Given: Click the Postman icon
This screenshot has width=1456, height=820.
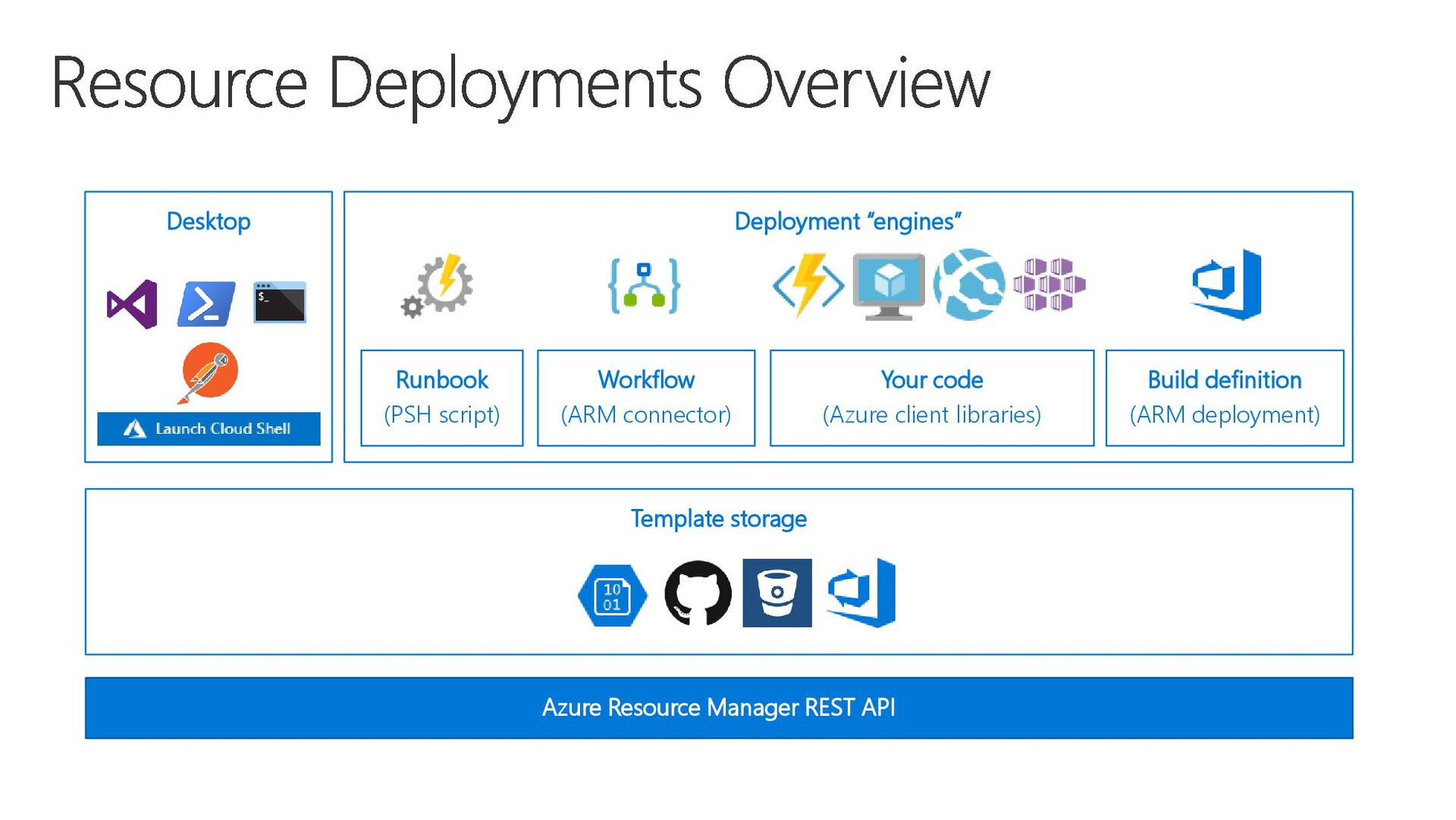Looking at the screenshot, I should (x=209, y=372).
